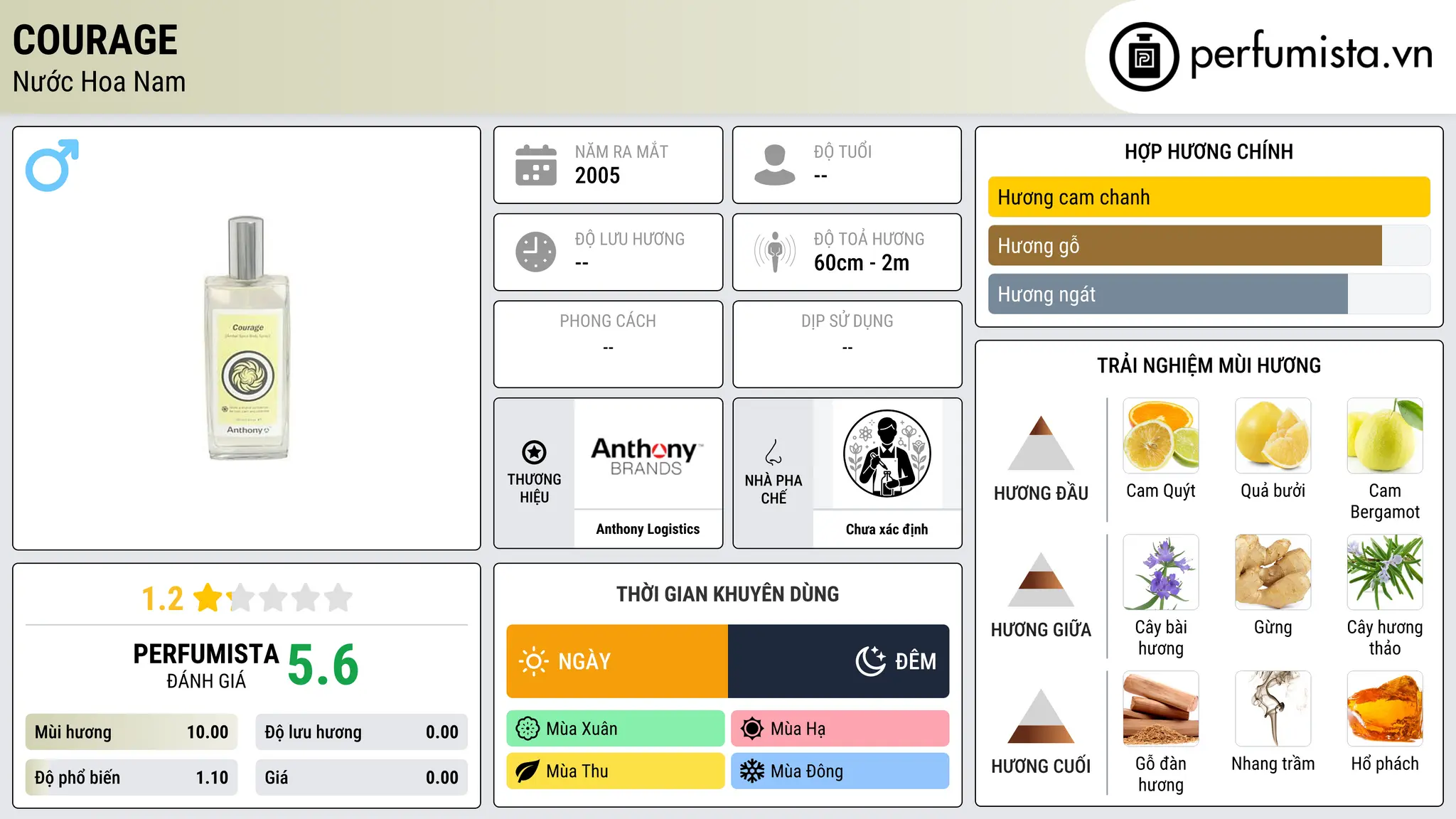Click the green Mùa Xuân season chip
1456x819 pixels.
coord(616,729)
